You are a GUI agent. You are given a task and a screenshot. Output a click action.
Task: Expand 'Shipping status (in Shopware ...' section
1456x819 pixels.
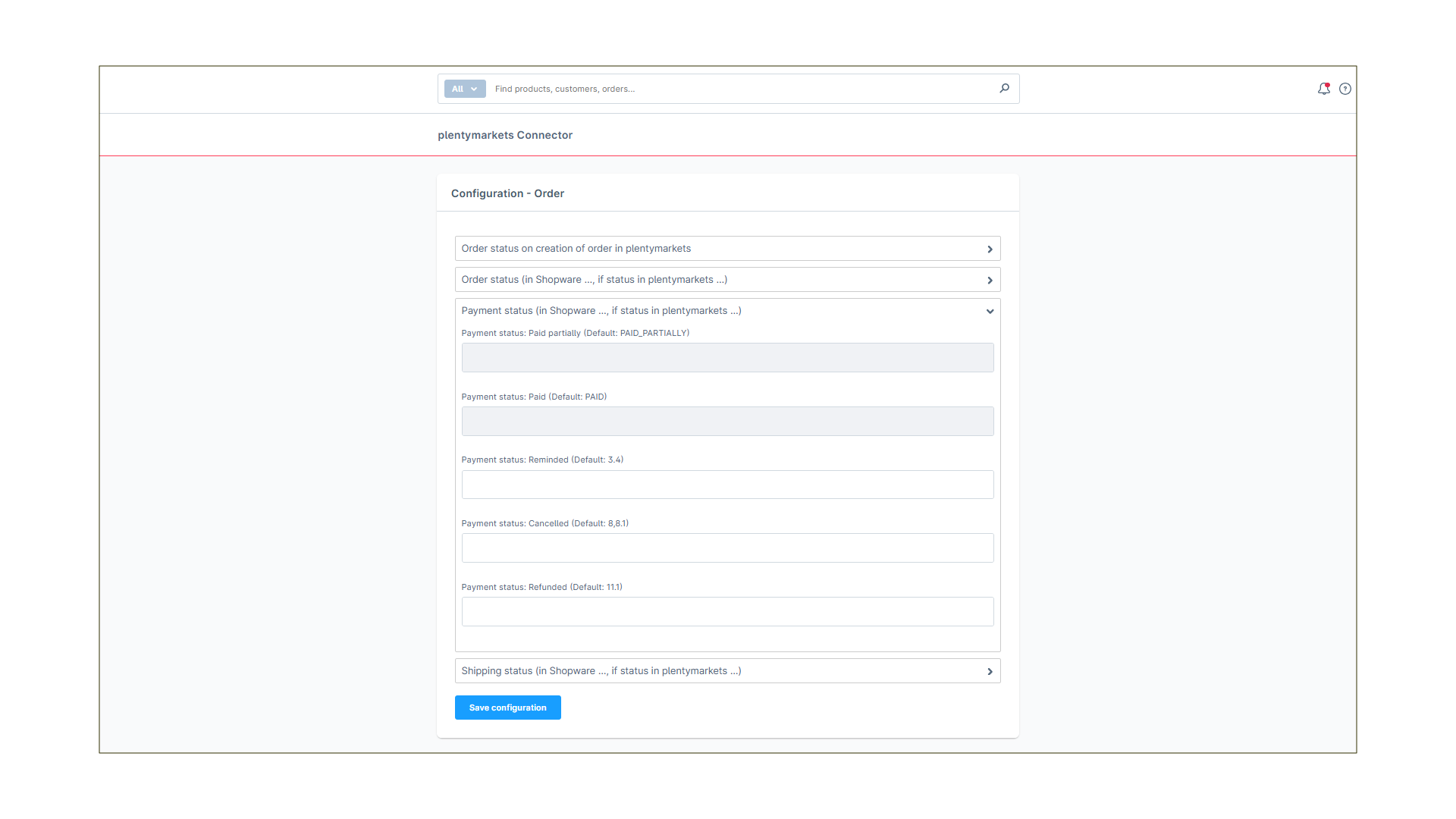coord(727,671)
